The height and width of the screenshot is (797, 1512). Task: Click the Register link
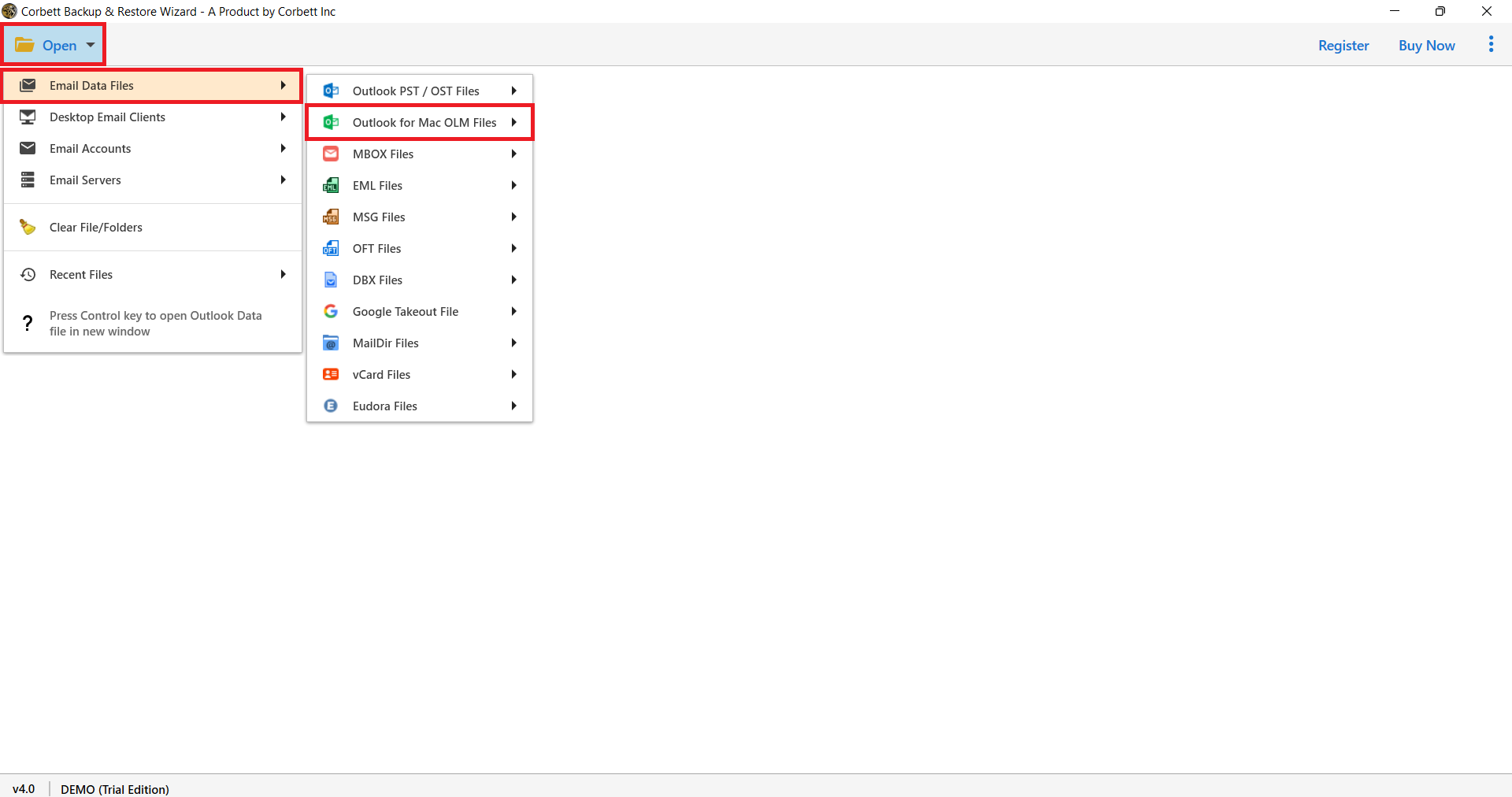point(1343,46)
